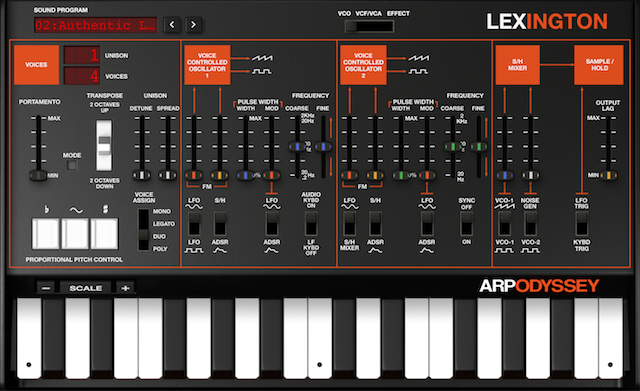The width and height of the screenshot is (640, 391).
Task: Adjust the S/H mixer VCO-1 level slider
Action: click(505, 176)
